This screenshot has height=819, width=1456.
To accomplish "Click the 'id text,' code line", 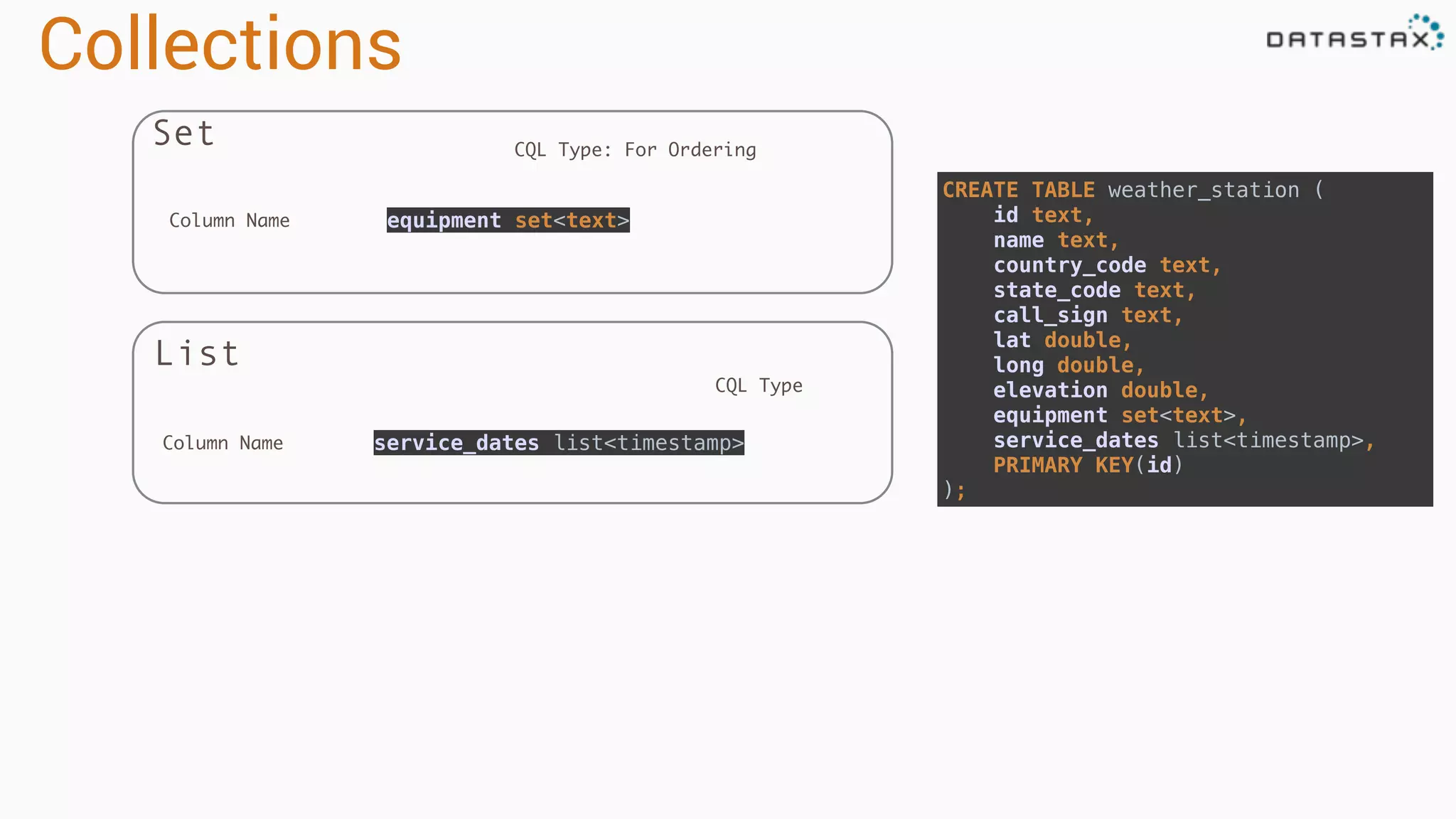I will [1042, 215].
